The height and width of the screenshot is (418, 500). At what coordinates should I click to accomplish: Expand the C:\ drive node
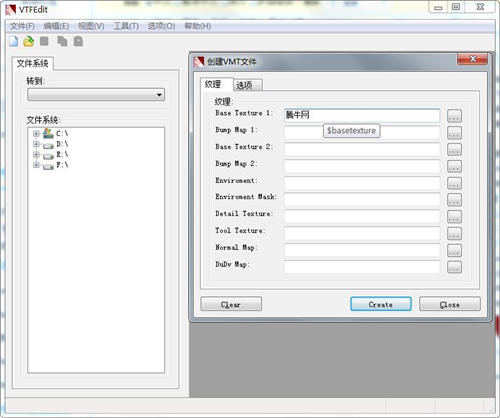point(36,134)
